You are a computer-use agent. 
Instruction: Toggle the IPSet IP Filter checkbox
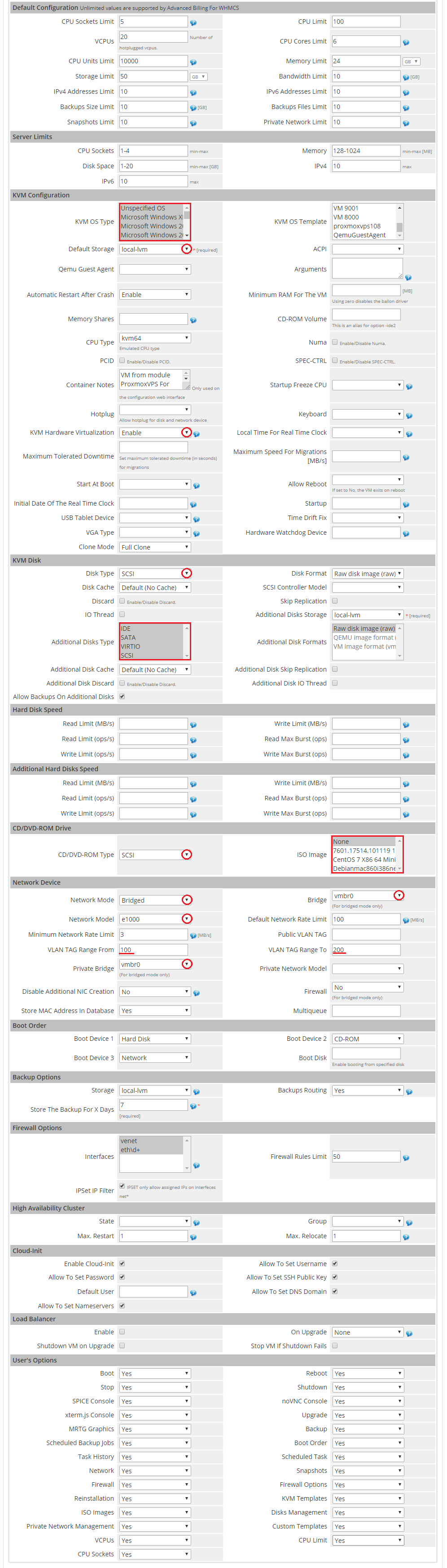pyautogui.click(x=123, y=1186)
